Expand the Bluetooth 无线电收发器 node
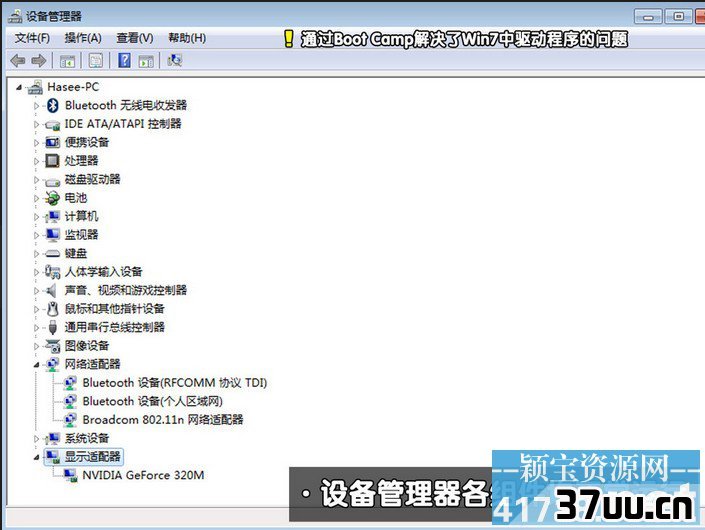The height and width of the screenshot is (530, 705). point(37,106)
